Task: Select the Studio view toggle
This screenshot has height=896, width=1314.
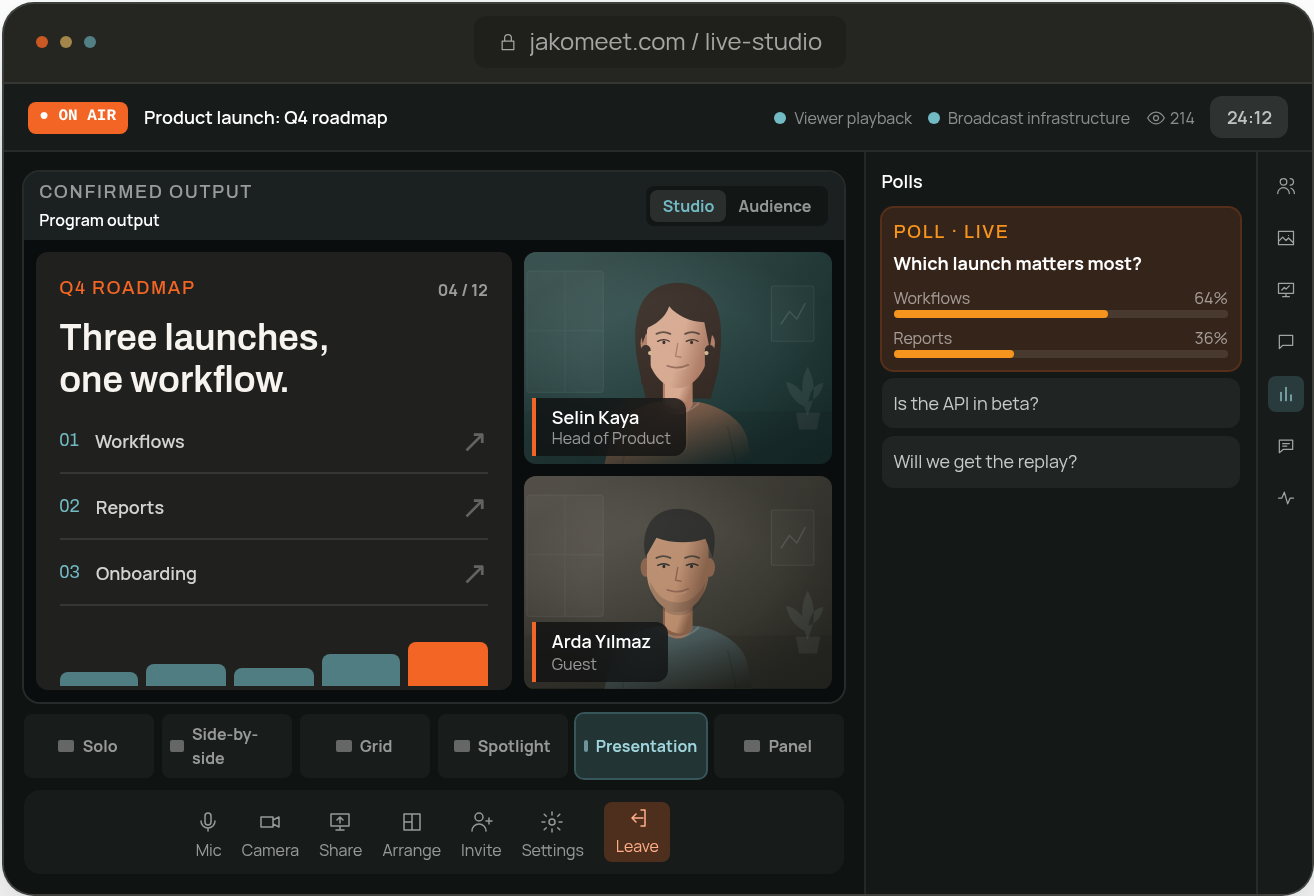Action: pyautogui.click(x=688, y=206)
